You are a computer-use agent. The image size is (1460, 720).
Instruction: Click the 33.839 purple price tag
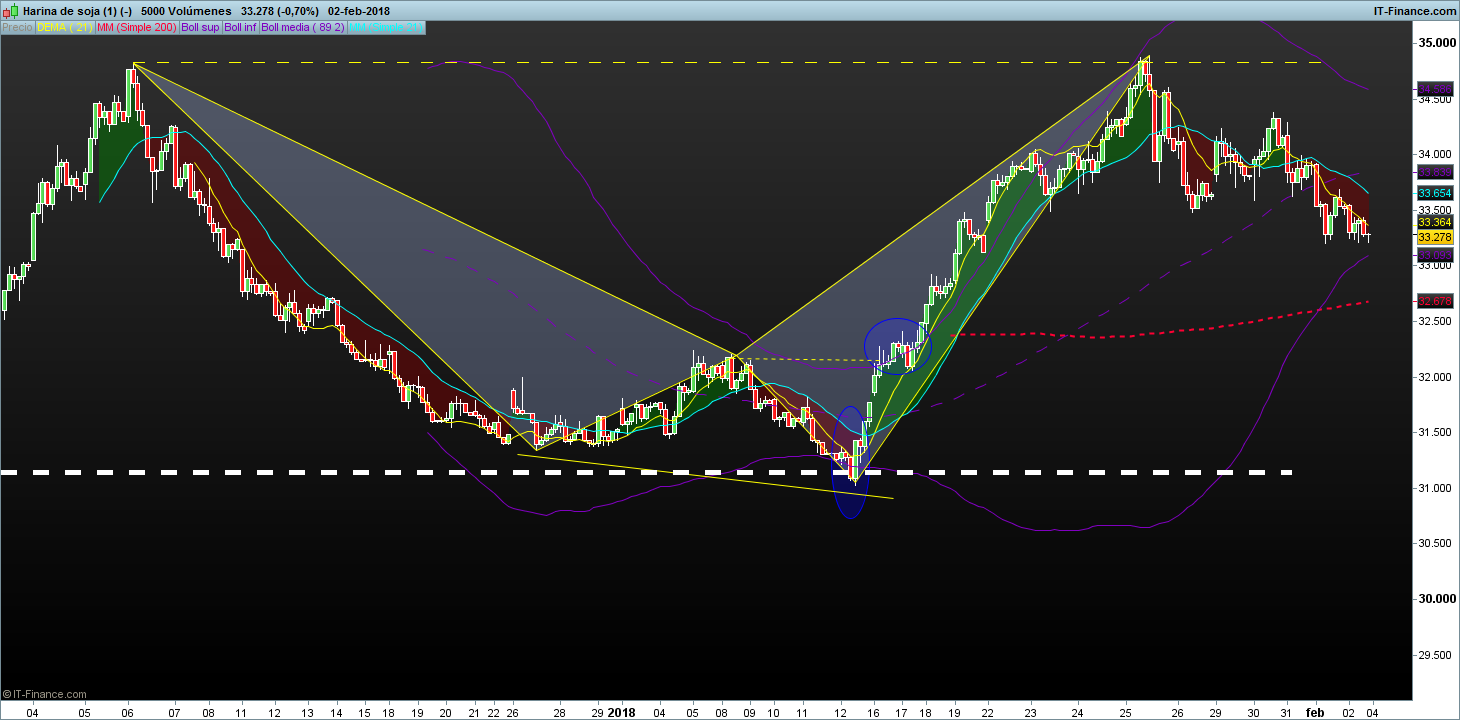pos(1435,173)
